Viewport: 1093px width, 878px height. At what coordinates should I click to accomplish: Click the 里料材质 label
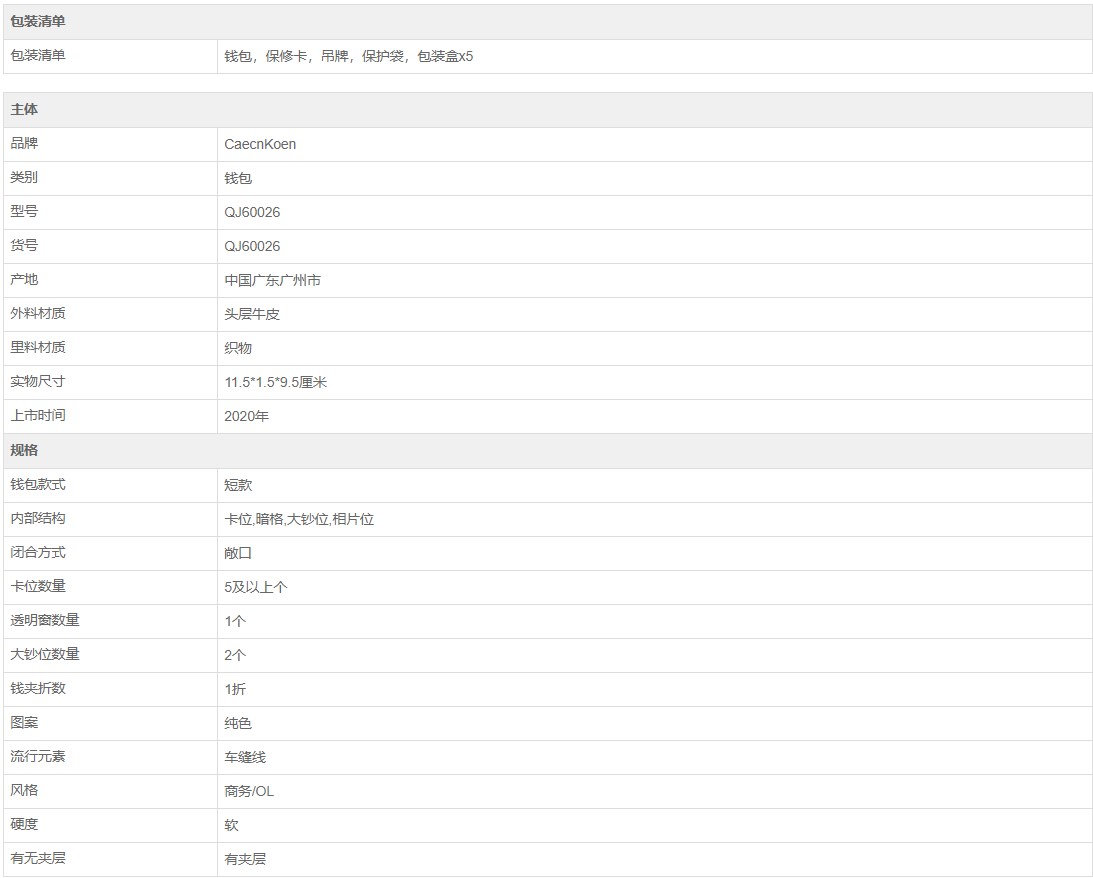(38, 347)
